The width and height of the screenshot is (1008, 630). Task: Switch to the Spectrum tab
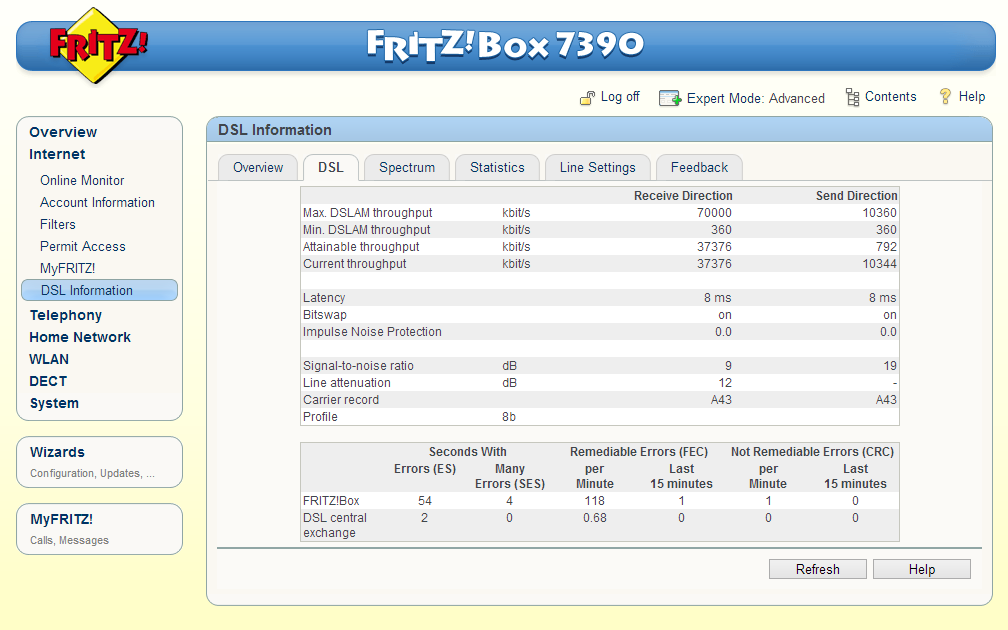pos(407,168)
